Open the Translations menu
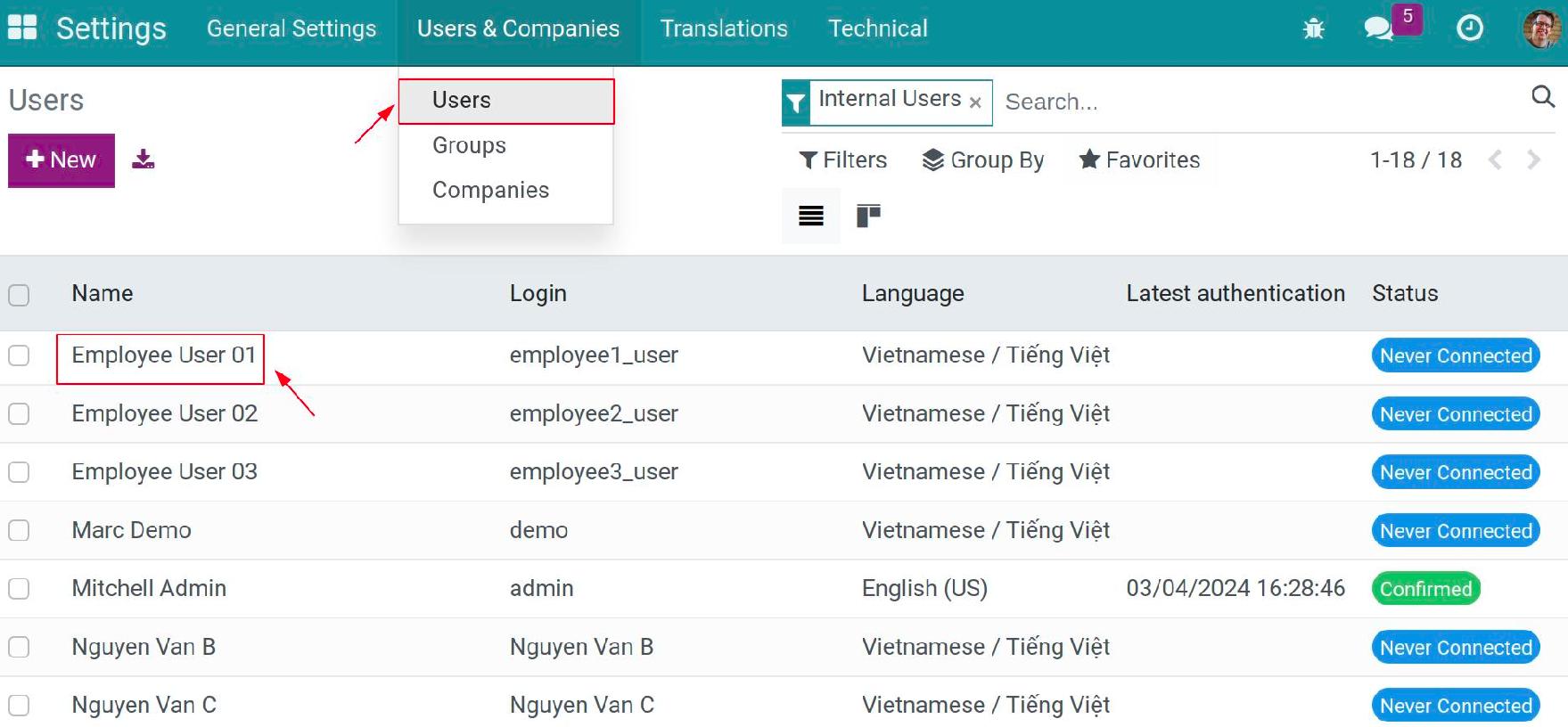 pos(724,29)
